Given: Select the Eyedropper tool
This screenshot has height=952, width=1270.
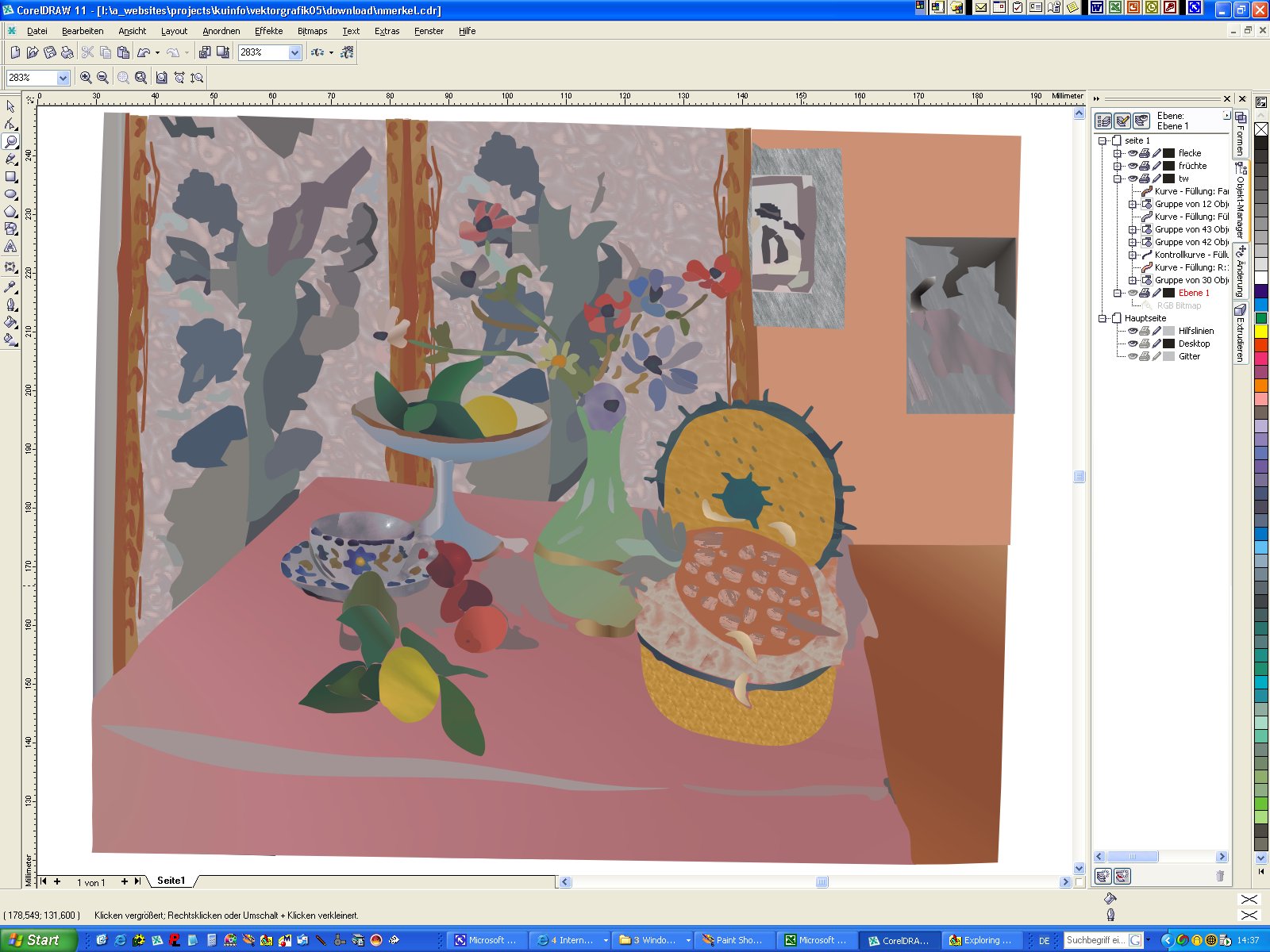Looking at the screenshot, I should coord(10,286).
